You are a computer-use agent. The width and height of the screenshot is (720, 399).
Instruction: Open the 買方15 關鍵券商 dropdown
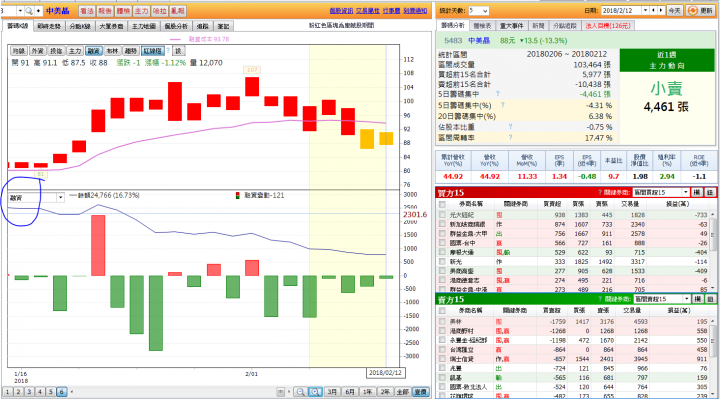tap(661, 192)
